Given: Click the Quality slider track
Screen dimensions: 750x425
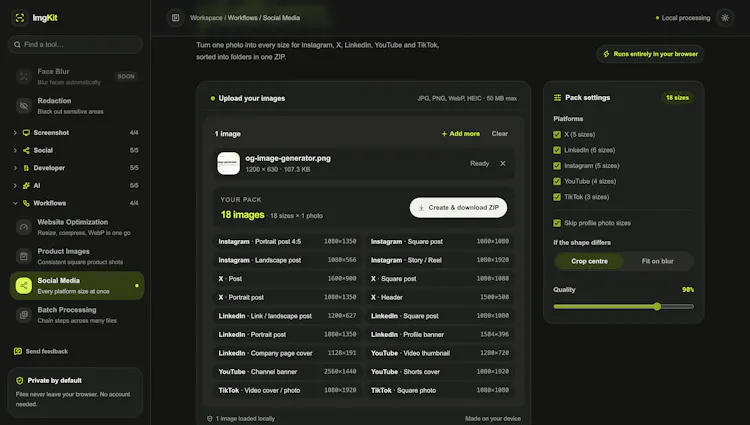Looking at the screenshot, I should (624, 306).
